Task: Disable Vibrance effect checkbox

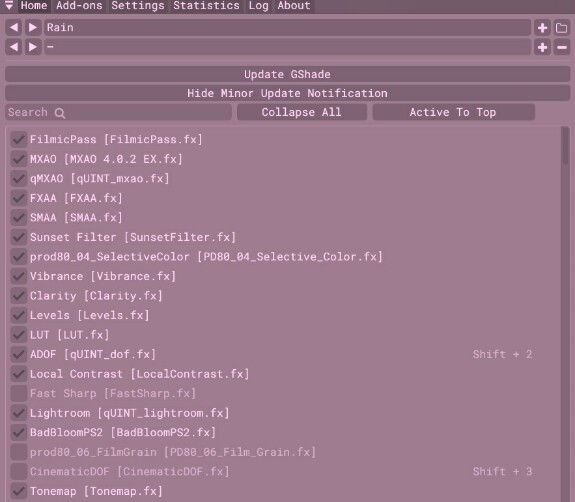Action: pyautogui.click(x=19, y=276)
